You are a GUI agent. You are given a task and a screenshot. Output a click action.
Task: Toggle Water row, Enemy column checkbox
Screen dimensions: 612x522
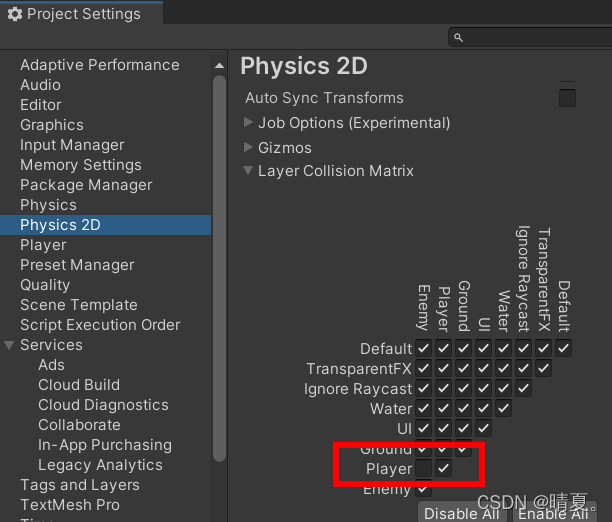423,408
